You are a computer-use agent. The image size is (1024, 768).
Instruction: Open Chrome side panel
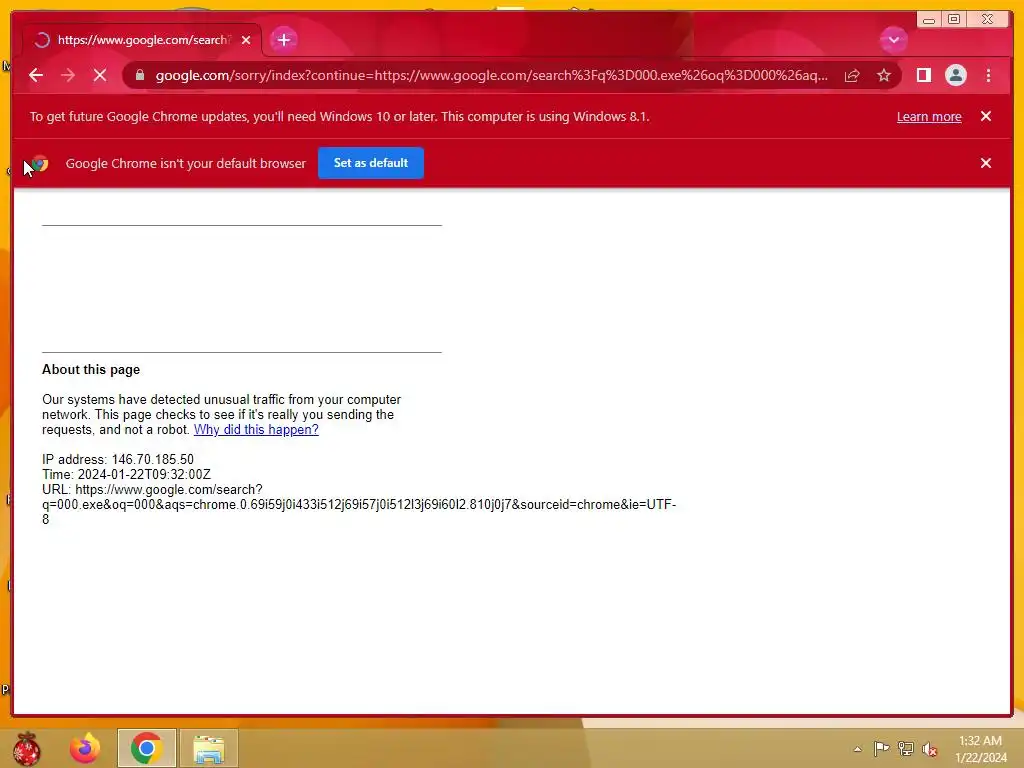coord(923,75)
